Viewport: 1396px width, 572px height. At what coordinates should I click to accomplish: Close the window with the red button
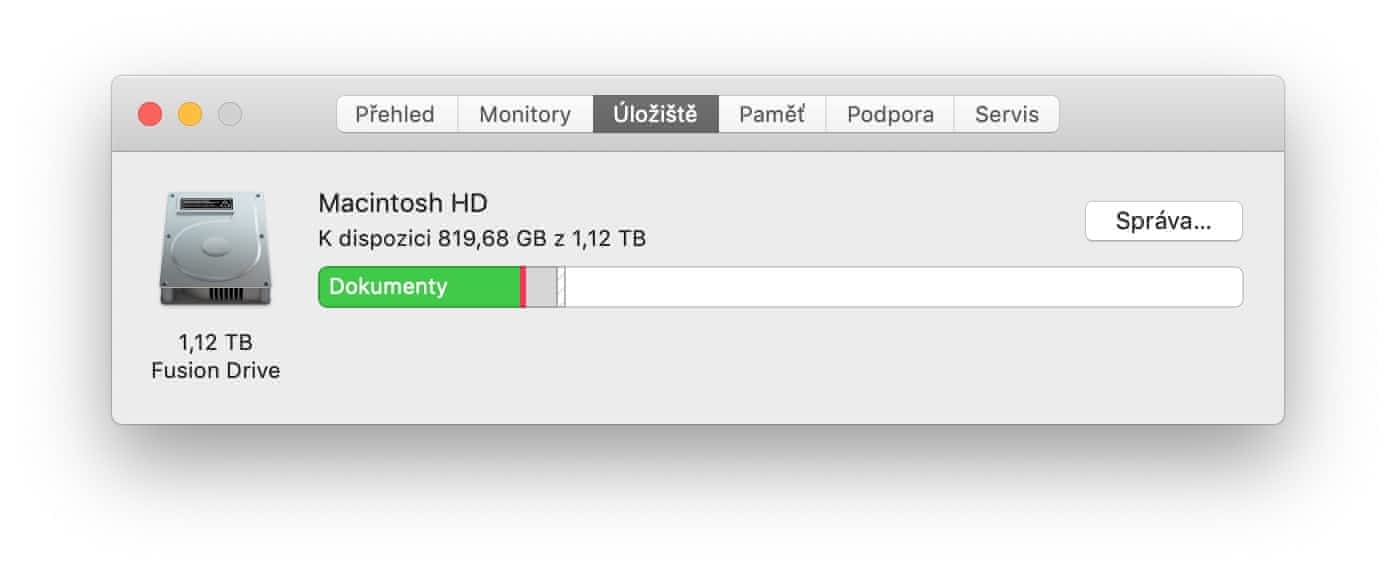click(x=150, y=114)
